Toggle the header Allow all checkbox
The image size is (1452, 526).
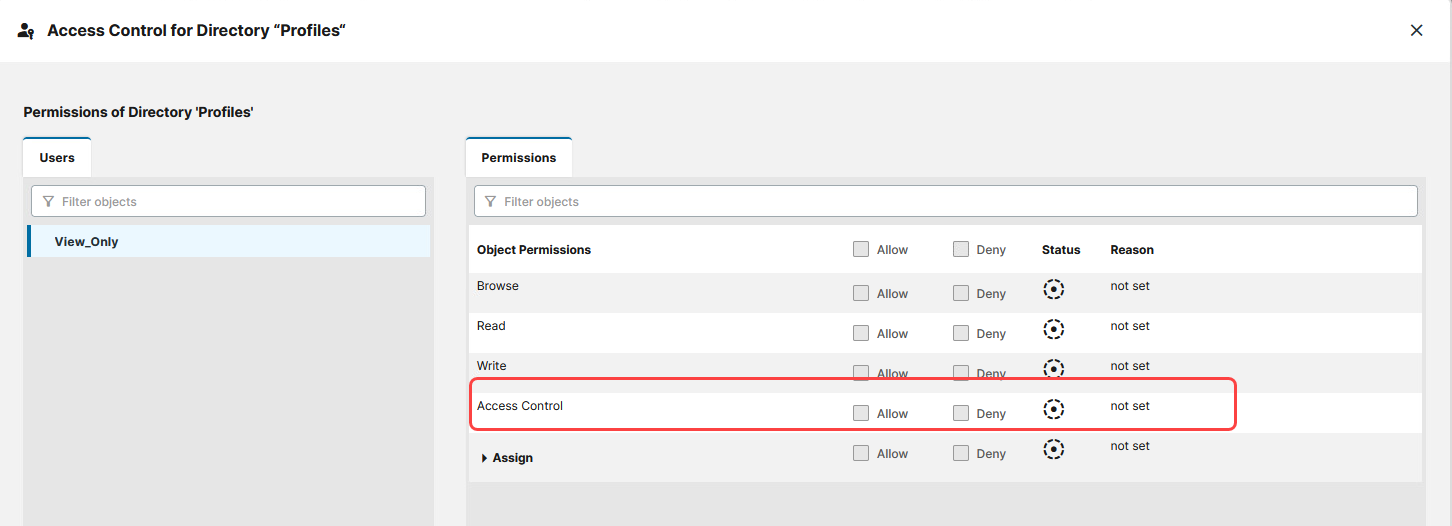861,249
